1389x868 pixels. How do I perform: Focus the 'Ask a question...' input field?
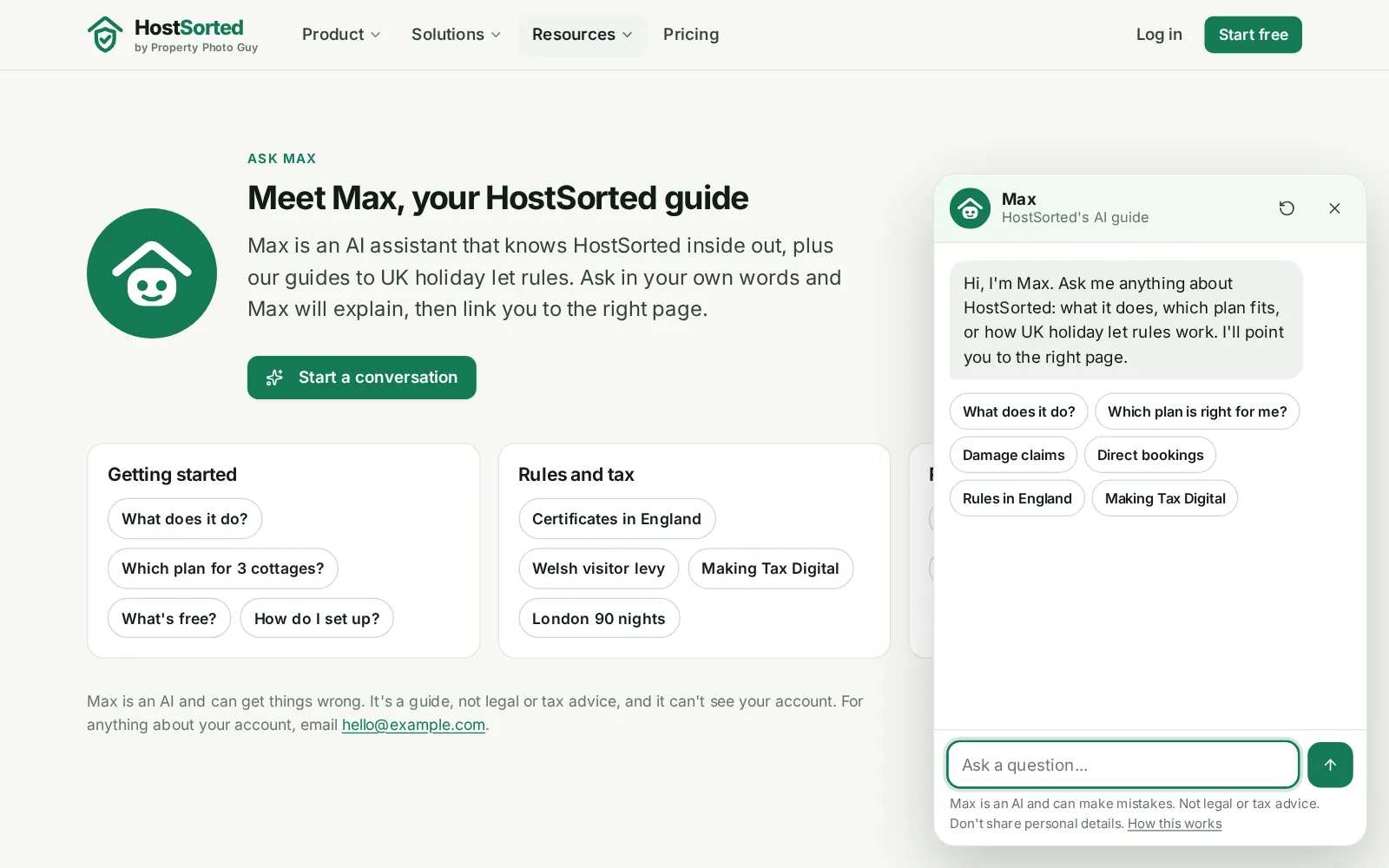click(x=1122, y=765)
